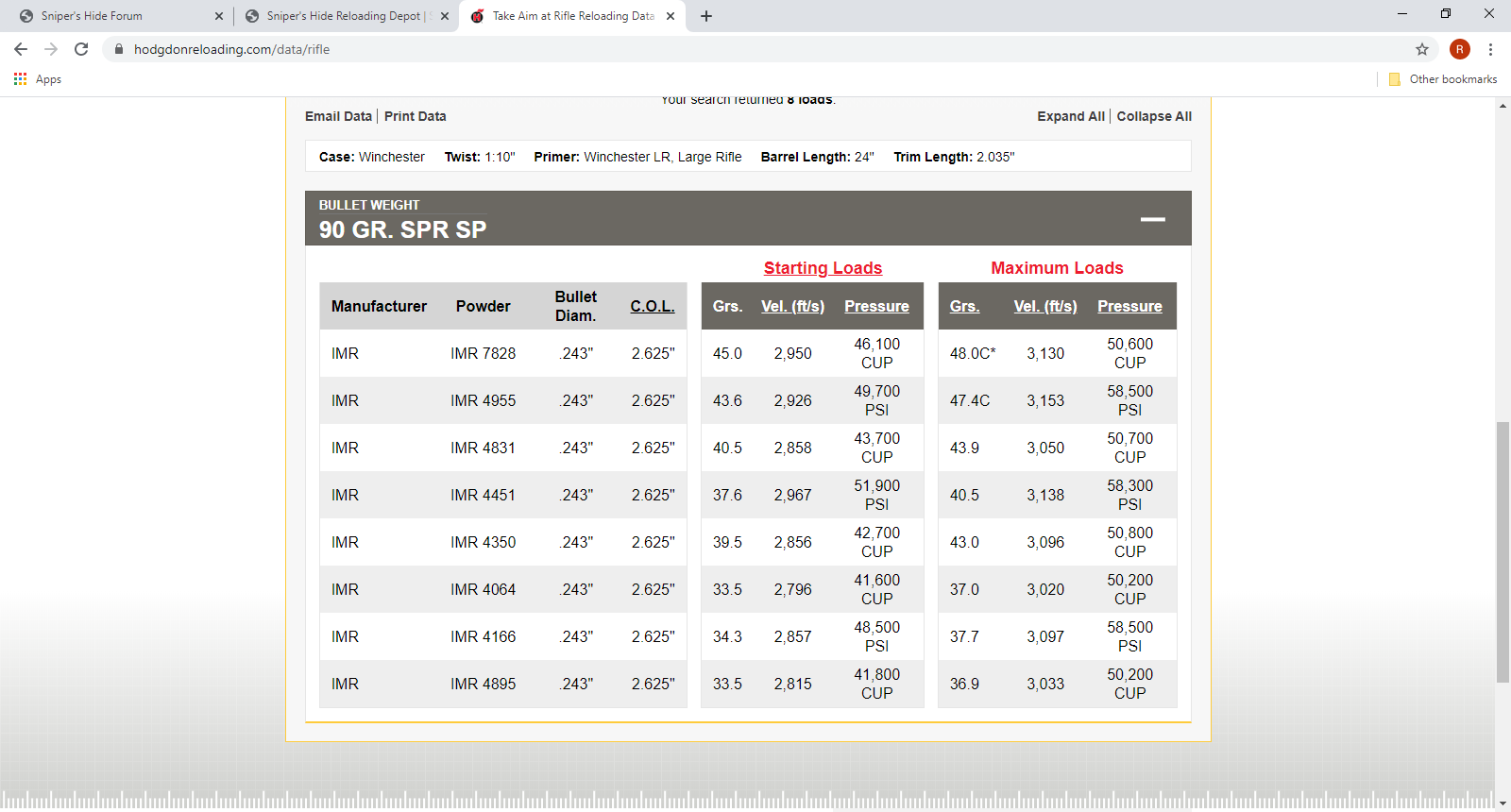The width and height of the screenshot is (1511, 812).
Task: Reload the Hodgdon reloading page
Action: [x=81, y=49]
